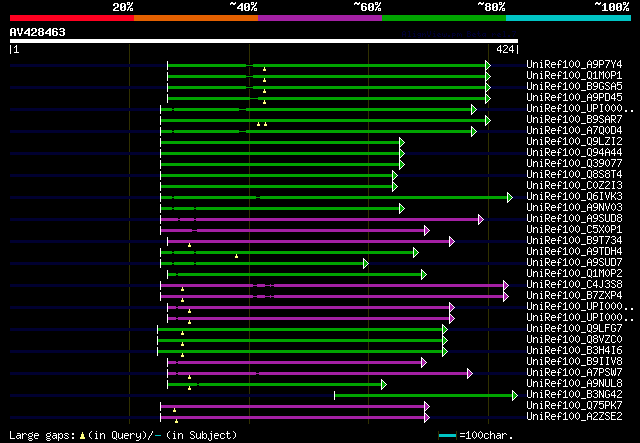Select the UniRef100_Q39077 label
Viewport: 640px width, 443px height.
pyautogui.click(x=574, y=164)
